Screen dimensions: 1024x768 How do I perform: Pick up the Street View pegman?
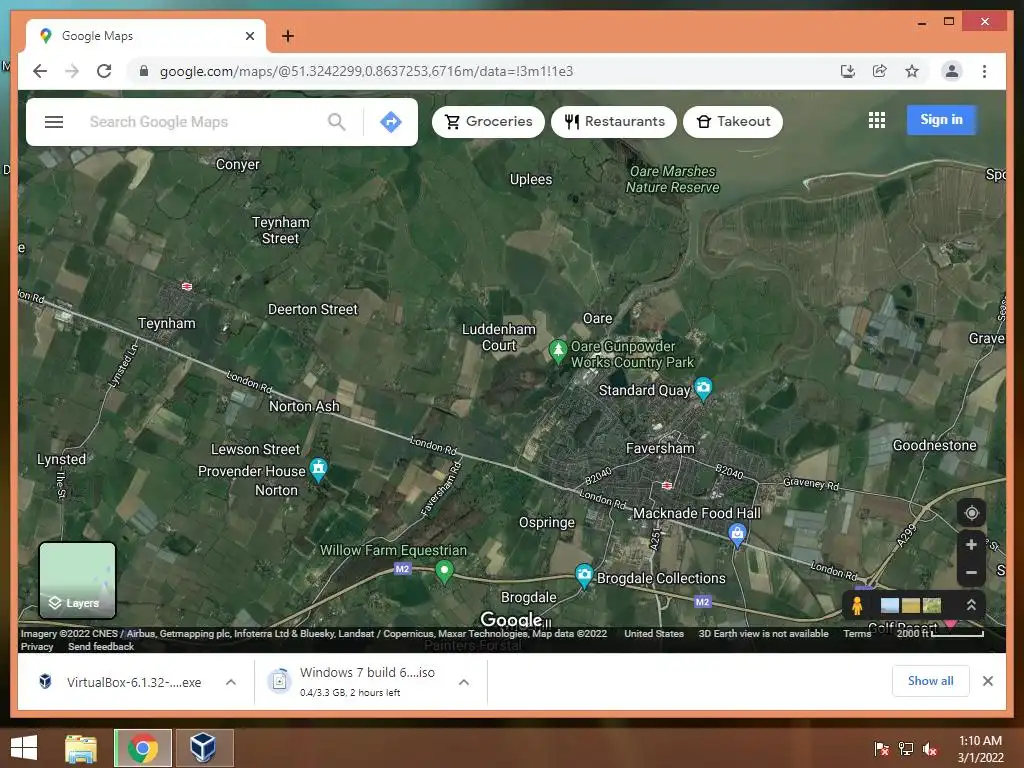click(x=857, y=605)
